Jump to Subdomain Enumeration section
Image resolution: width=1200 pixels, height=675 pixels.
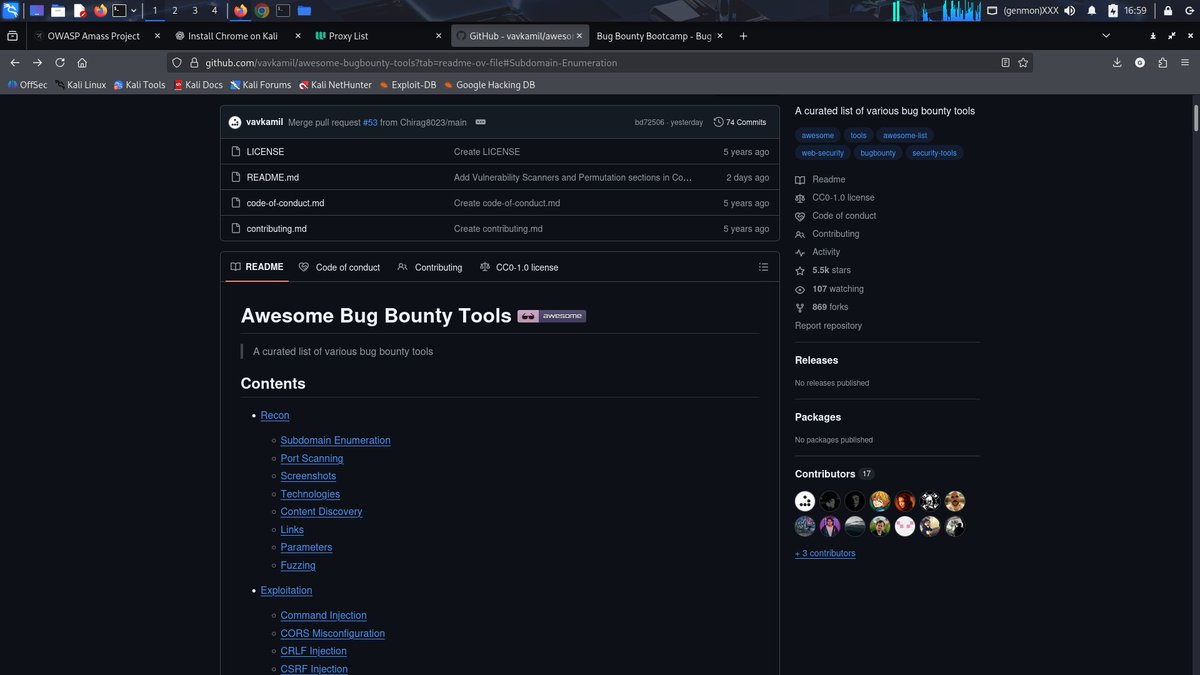tap(335, 440)
